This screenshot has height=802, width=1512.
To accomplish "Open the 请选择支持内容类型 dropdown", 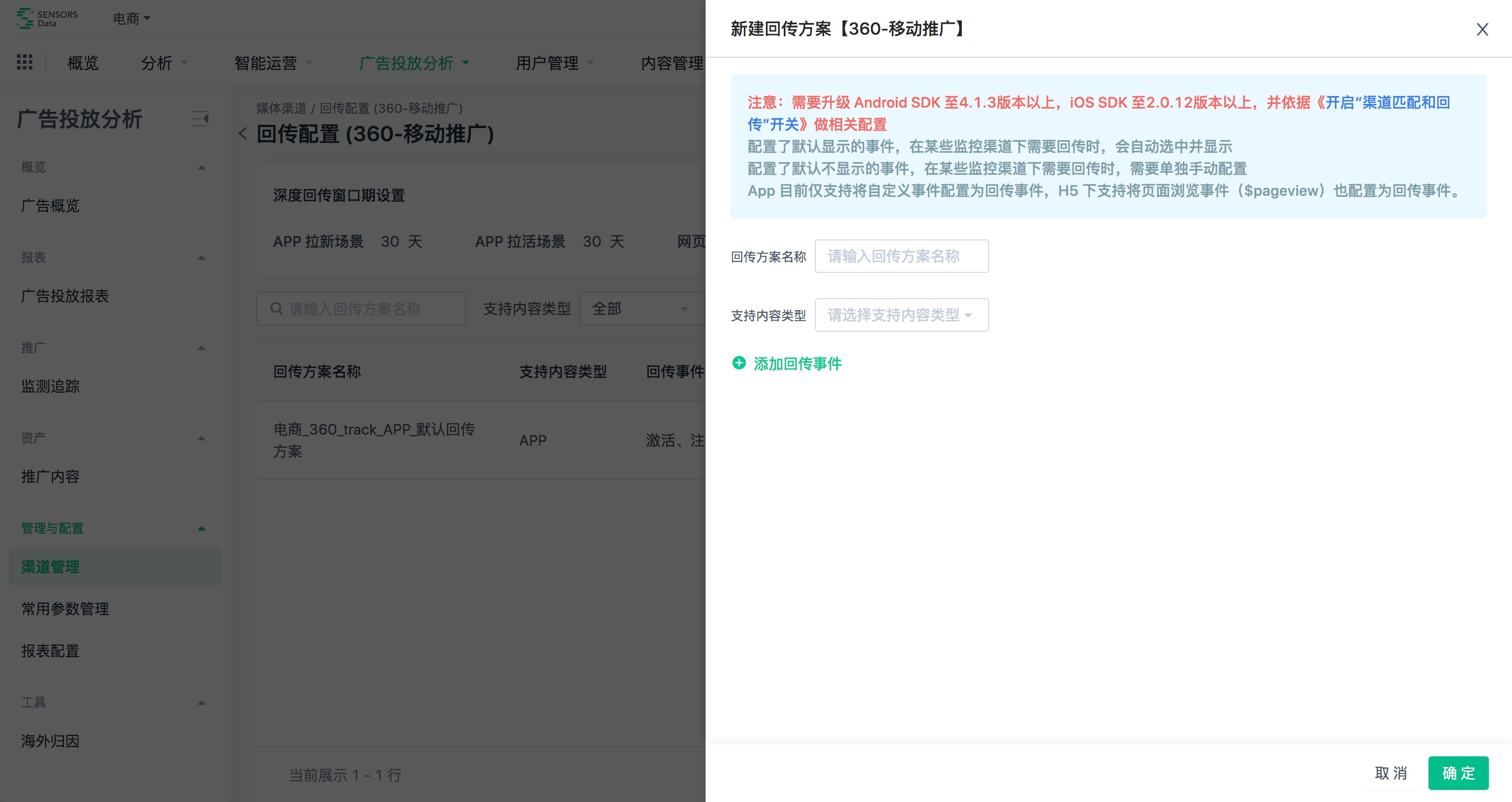I will (901, 315).
